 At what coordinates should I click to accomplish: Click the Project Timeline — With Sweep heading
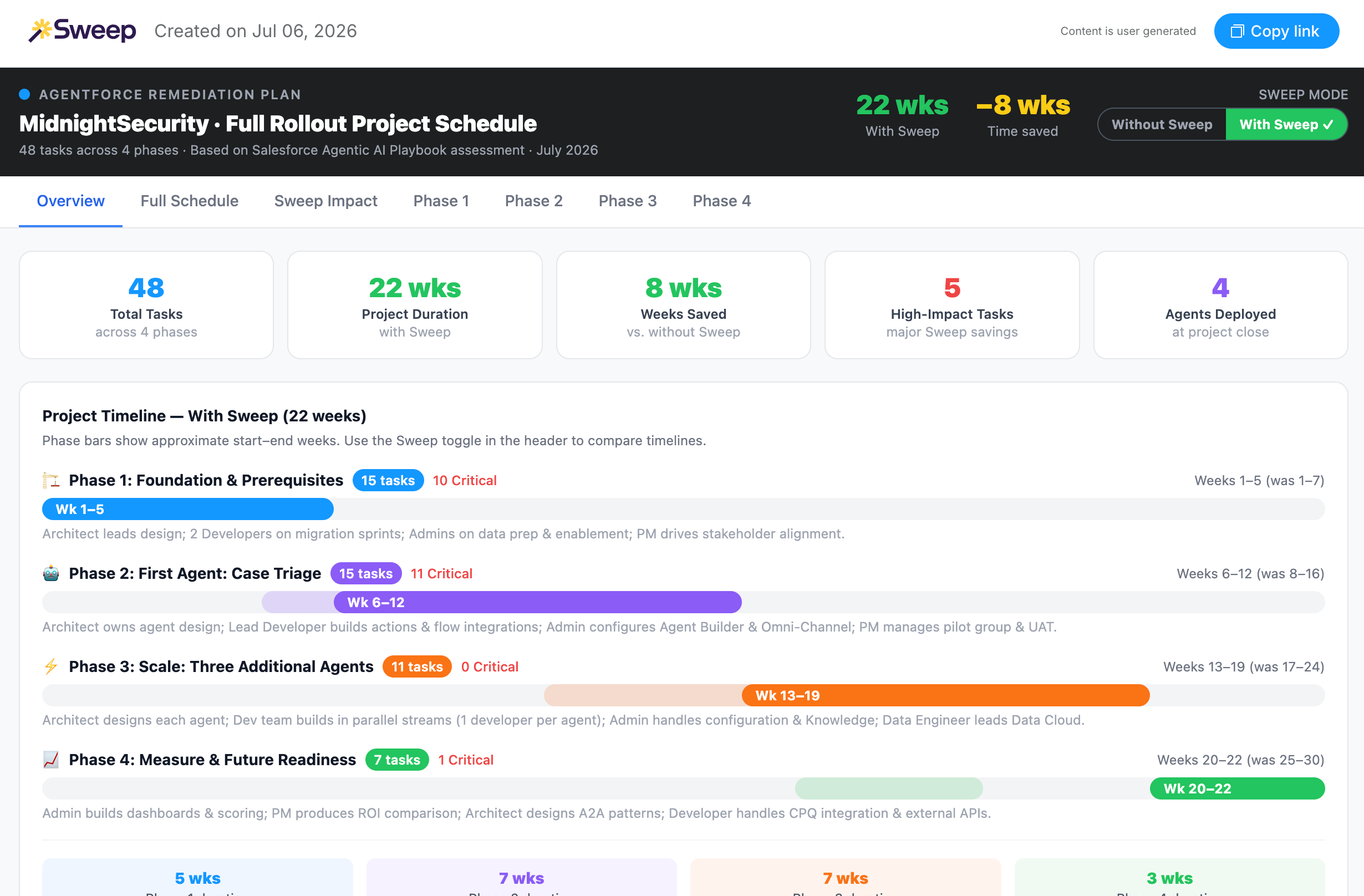click(204, 416)
